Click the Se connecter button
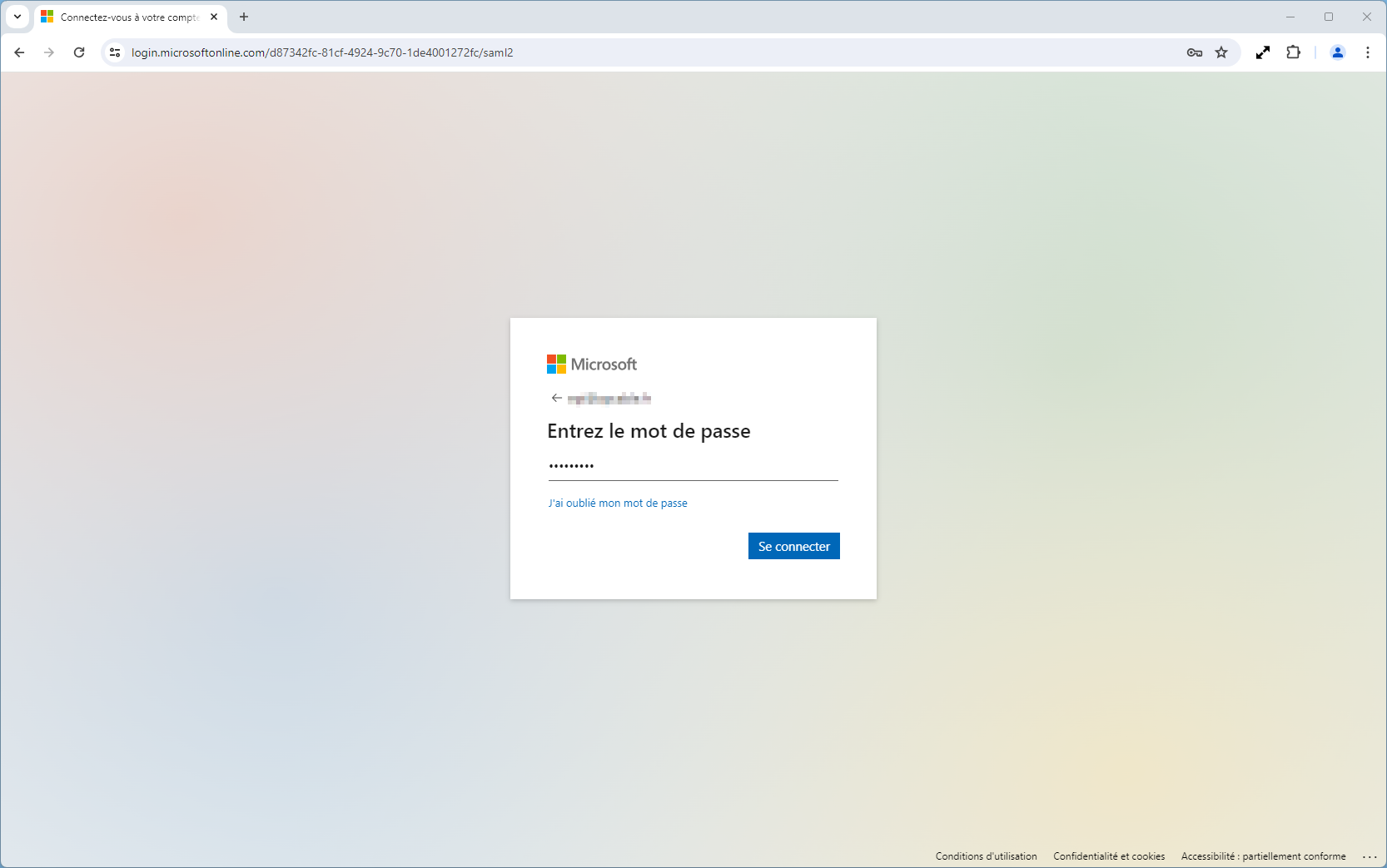Image resolution: width=1387 pixels, height=868 pixels. click(794, 546)
